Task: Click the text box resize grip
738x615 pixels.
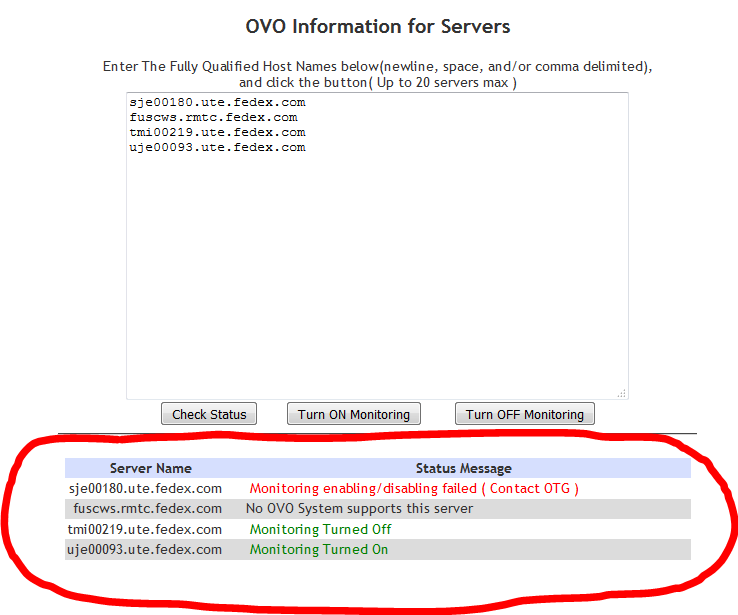Action: click(x=622, y=394)
